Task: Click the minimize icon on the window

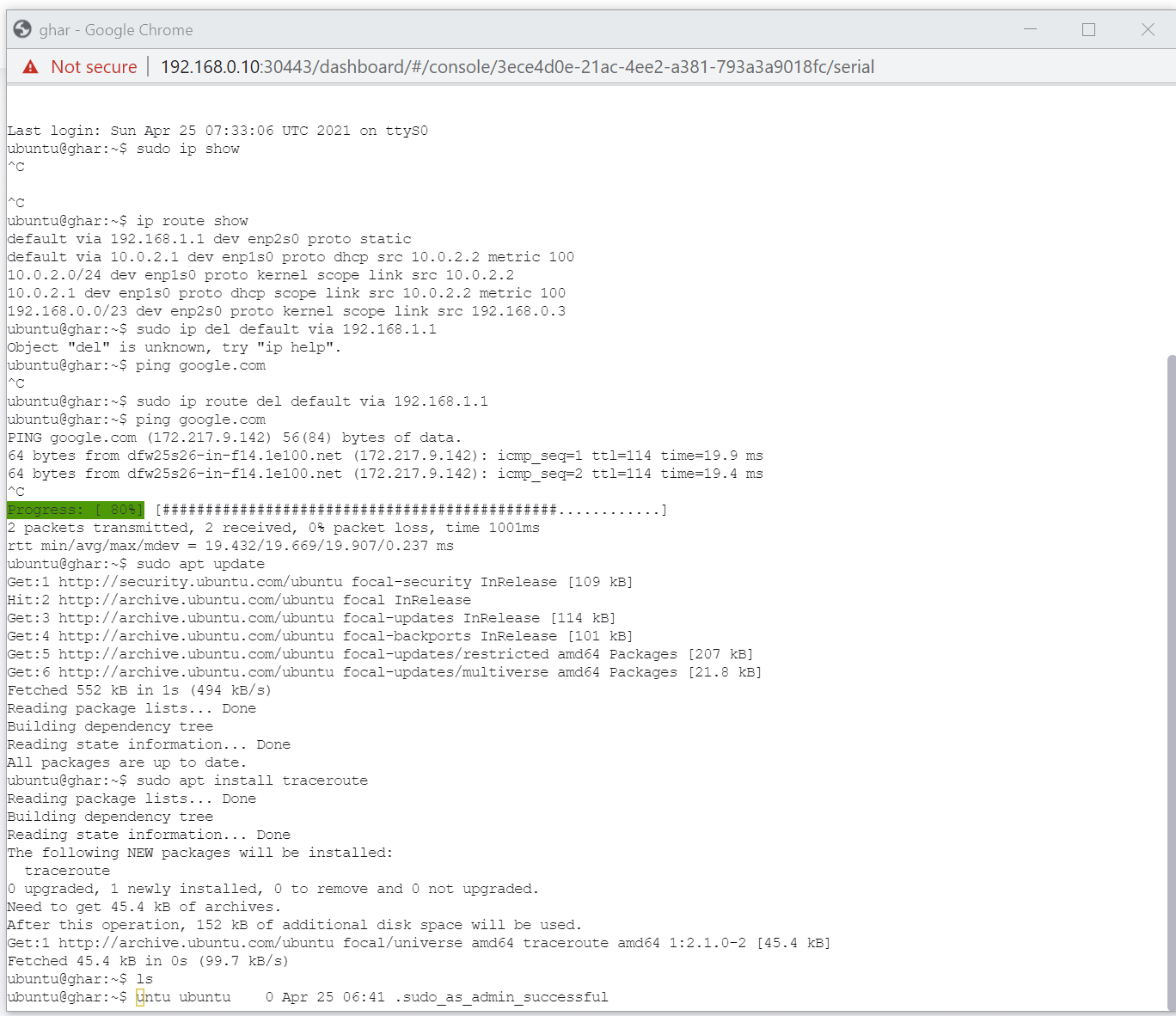Action: point(1030,29)
